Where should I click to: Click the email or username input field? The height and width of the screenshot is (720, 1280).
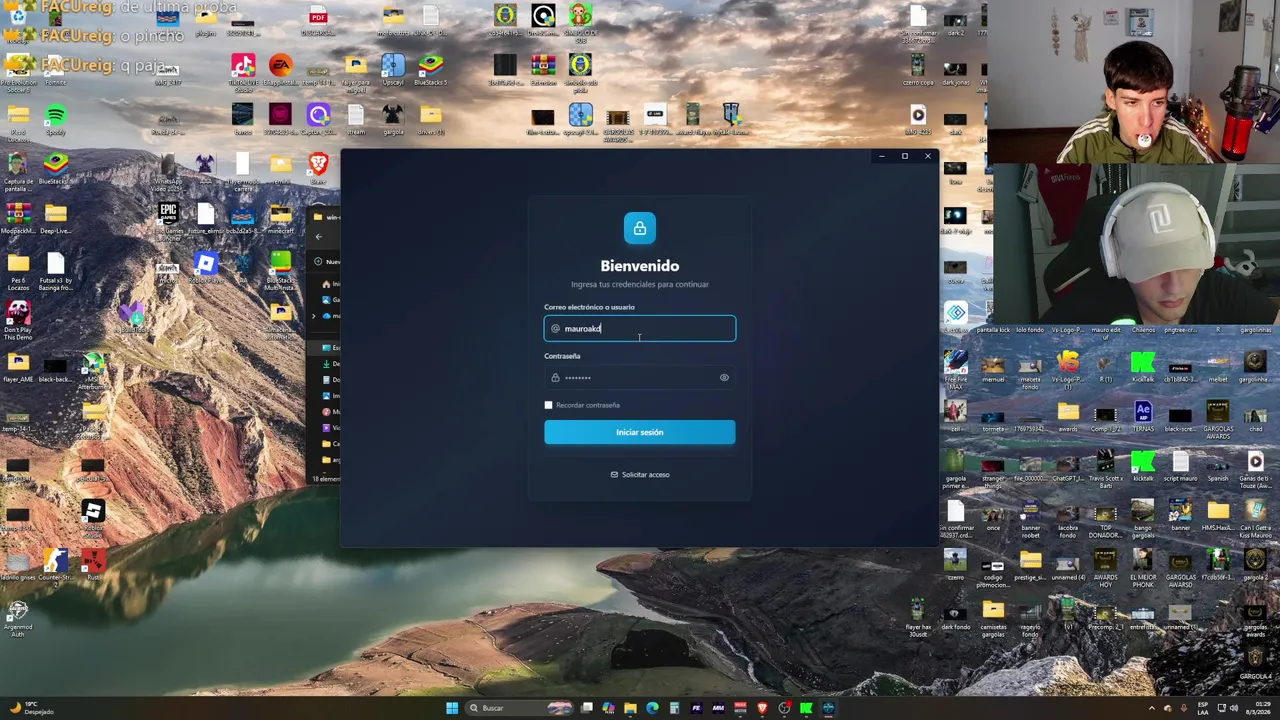(640, 328)
